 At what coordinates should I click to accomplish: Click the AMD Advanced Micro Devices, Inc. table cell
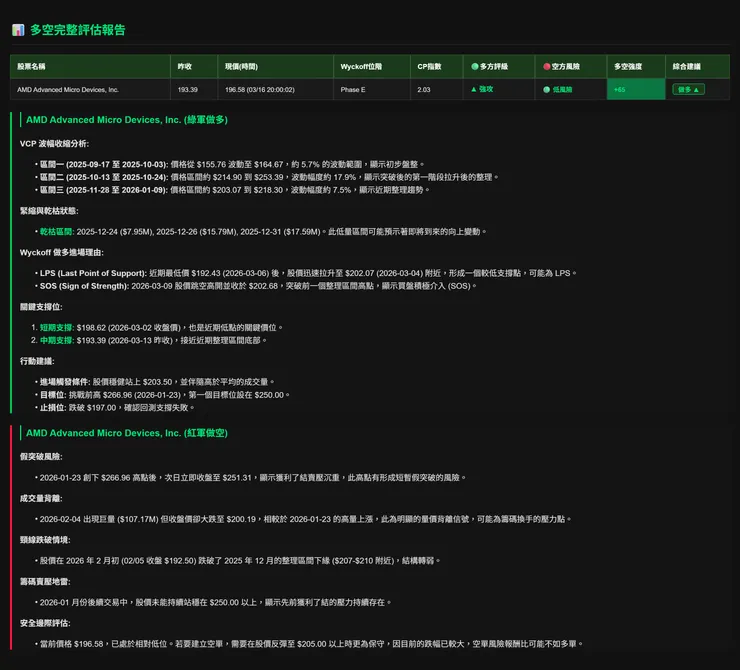90,89
